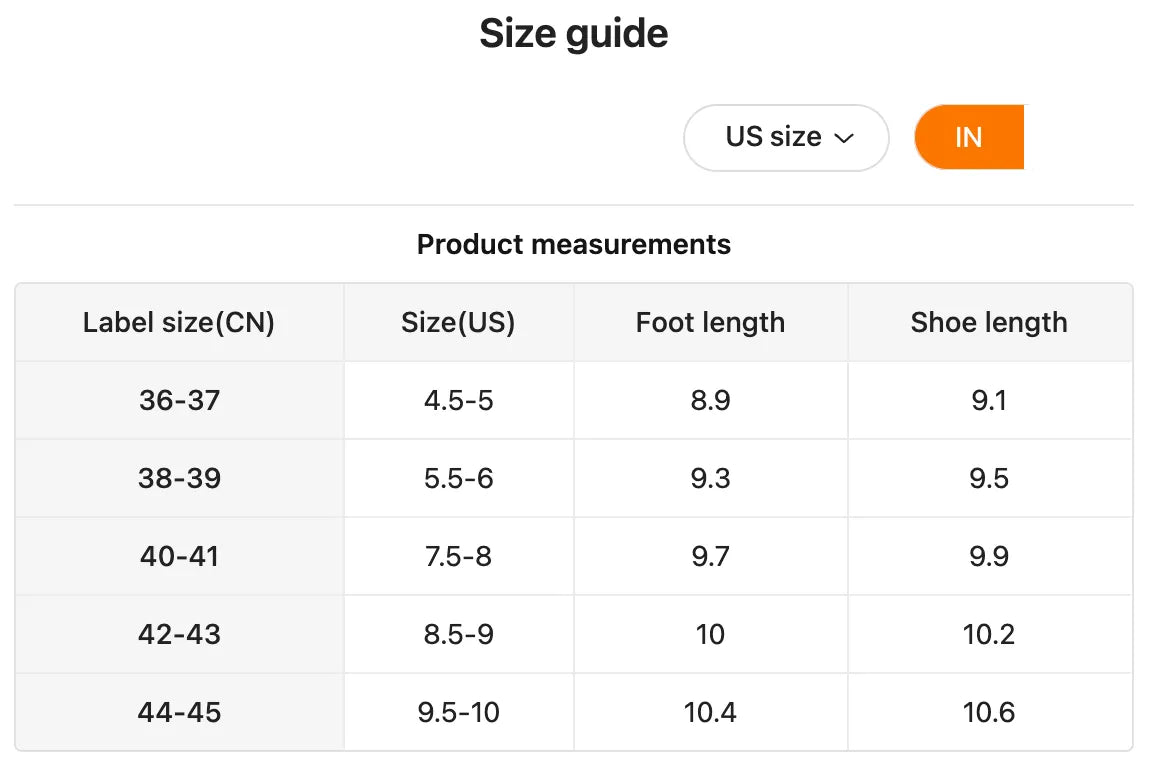The height and width of the screenshot is (765, 1155).
Task: Select the shoe length 10.2 value
Action: point(989,635)
